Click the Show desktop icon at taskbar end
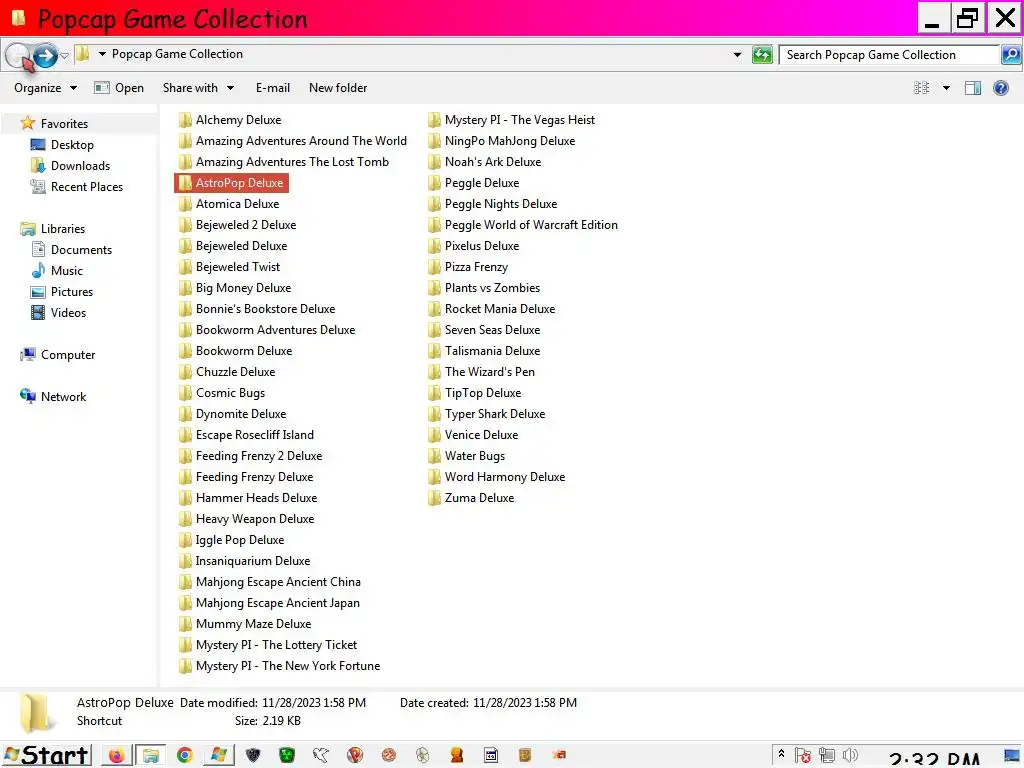 [x=1012, y=756]
